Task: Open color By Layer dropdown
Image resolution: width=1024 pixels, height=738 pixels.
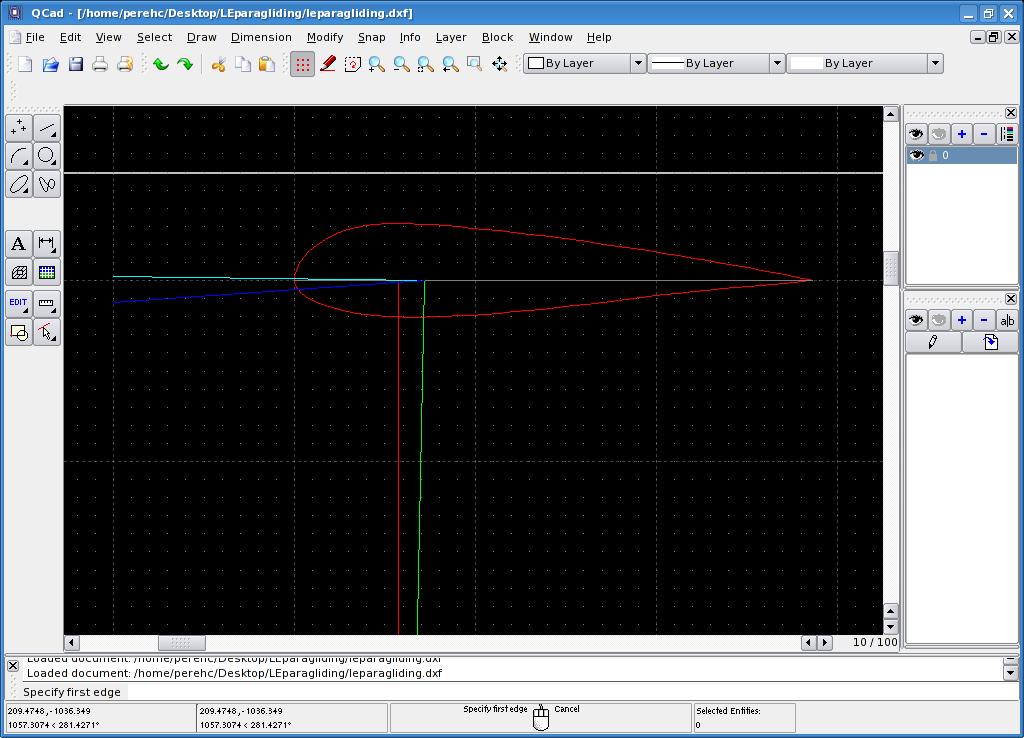Action: point(585,63)
